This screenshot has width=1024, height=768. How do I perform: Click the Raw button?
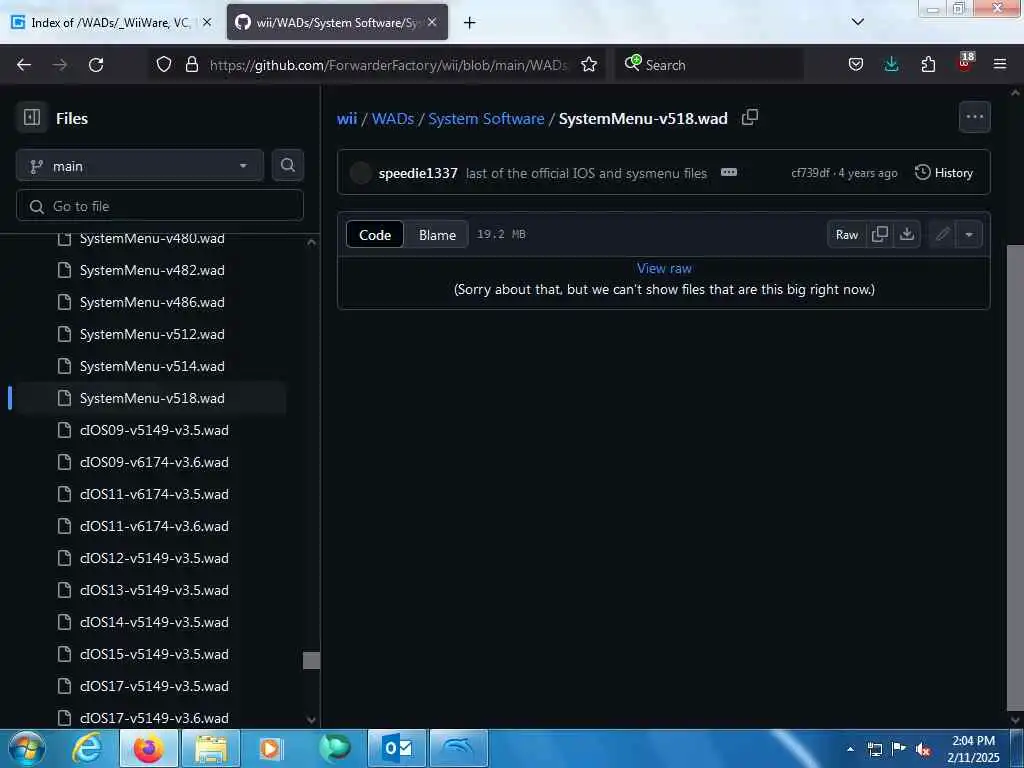point(847,234)
